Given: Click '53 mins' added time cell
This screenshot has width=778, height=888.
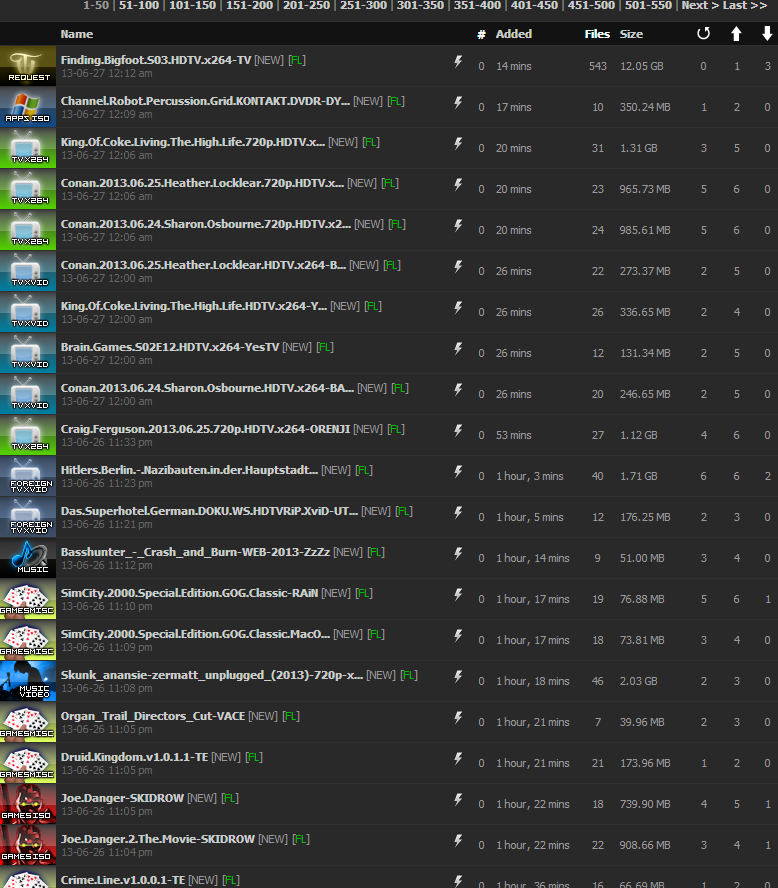Looking at the screenshot, I should click(514, 435).
